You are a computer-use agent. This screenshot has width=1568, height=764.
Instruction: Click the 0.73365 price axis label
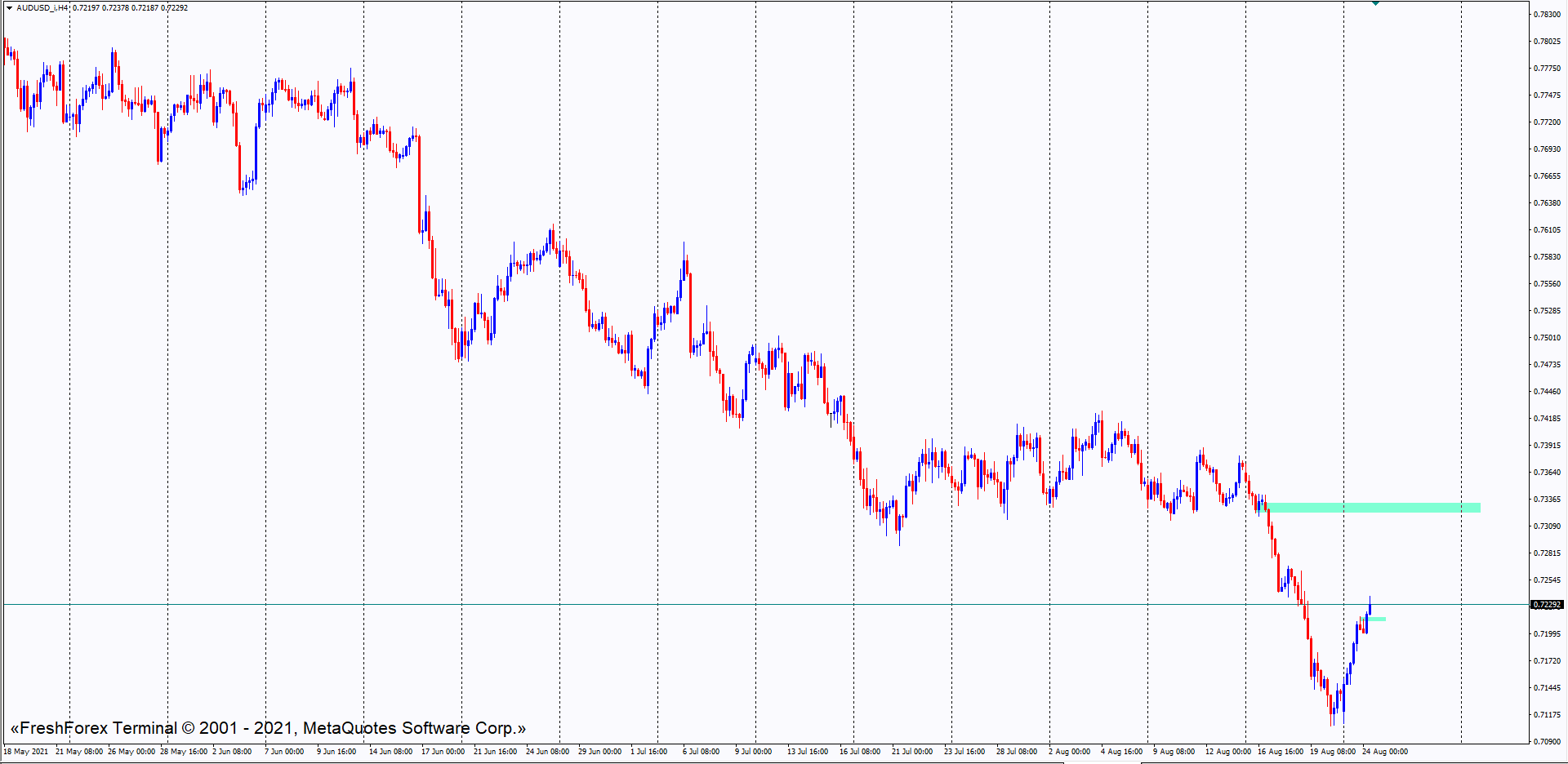[x=1548, y=500]
